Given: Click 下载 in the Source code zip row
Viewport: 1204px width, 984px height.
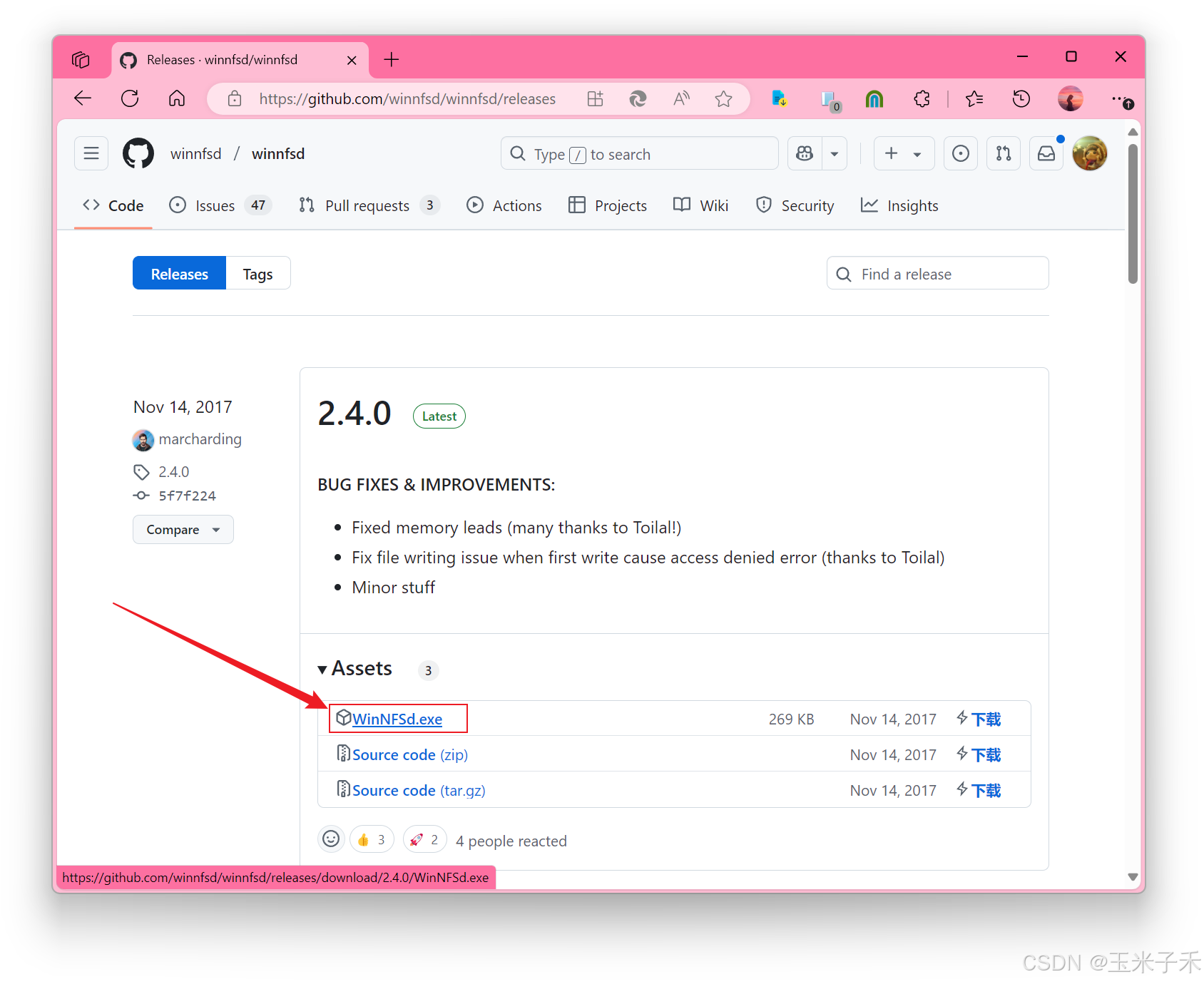Looking at the screenshot, I should [986, 755].
